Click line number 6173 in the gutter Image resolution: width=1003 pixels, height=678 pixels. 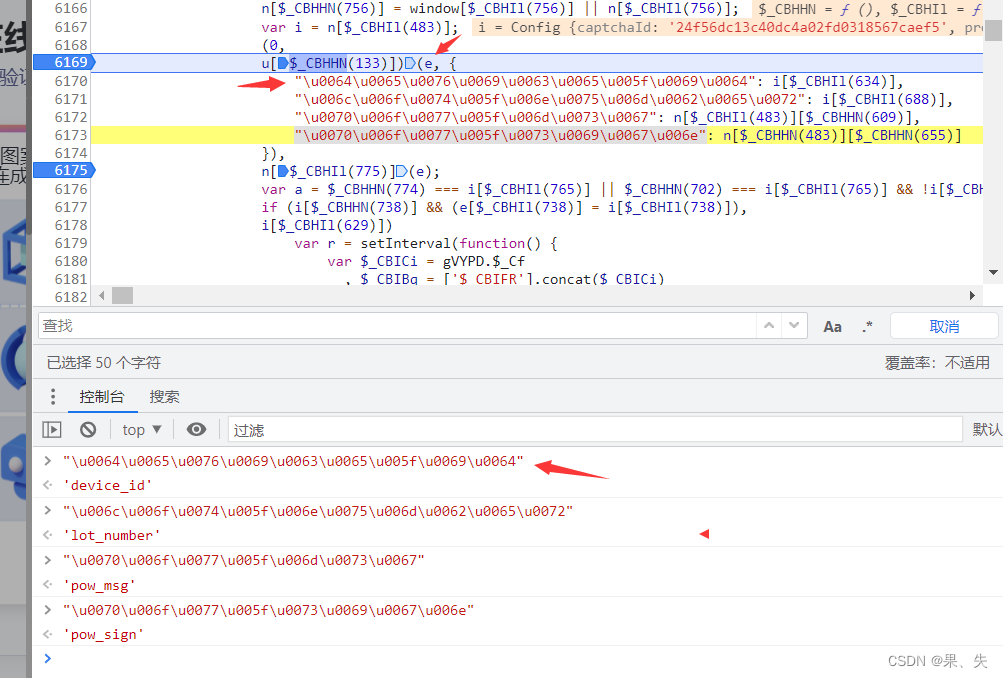70,135
